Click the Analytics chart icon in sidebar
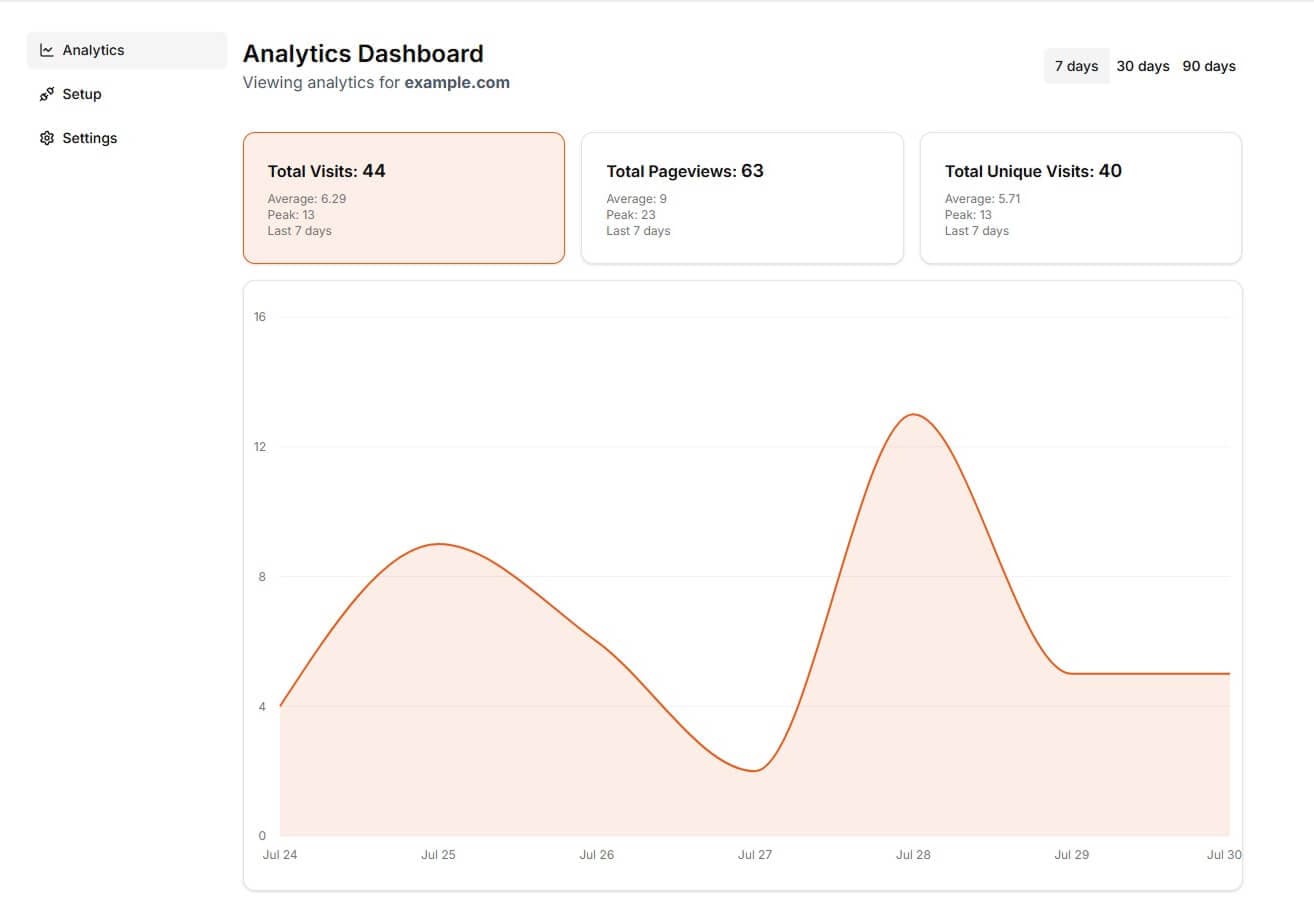 coord(47,50)
